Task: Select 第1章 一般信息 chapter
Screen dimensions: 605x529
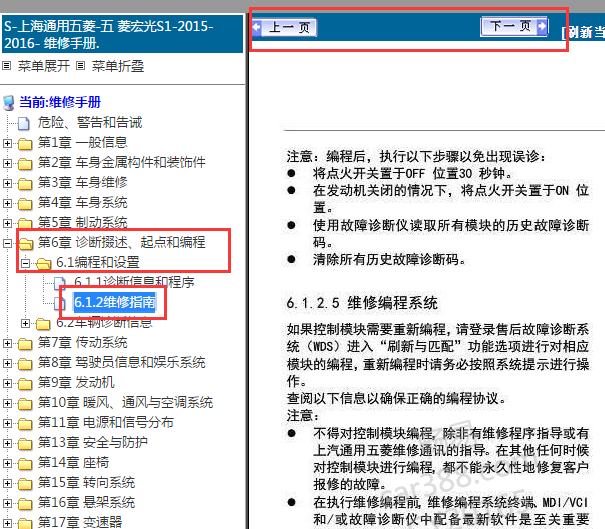Action: click(83, 142)
